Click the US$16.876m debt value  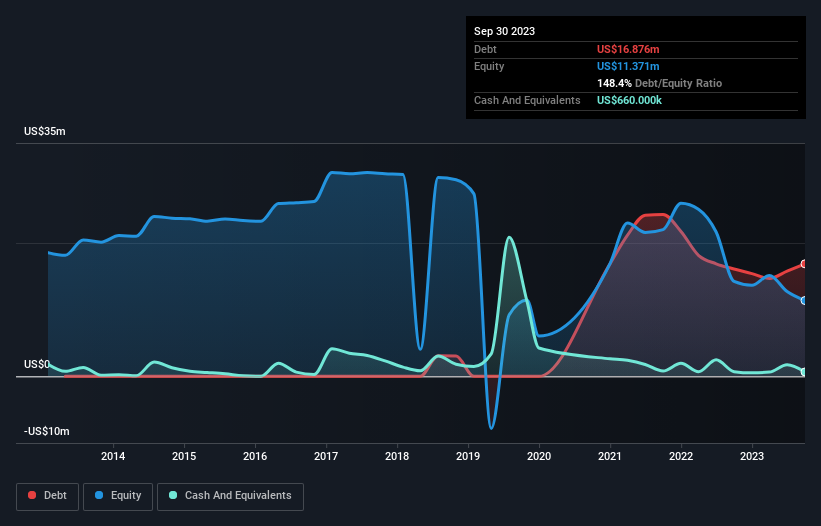(x=628, y=49)
